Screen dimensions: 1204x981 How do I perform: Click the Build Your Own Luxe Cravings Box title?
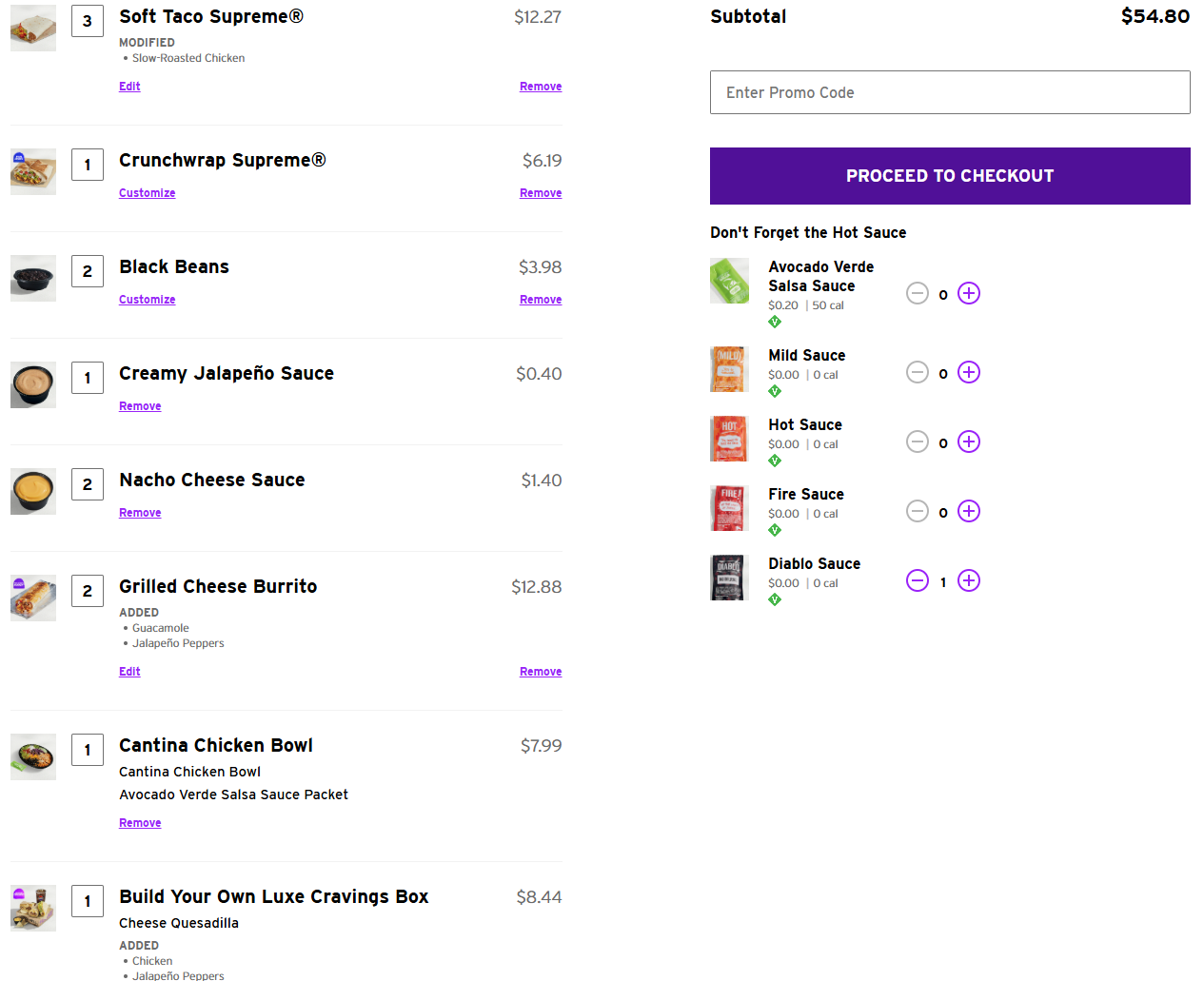tap(274, 896)
